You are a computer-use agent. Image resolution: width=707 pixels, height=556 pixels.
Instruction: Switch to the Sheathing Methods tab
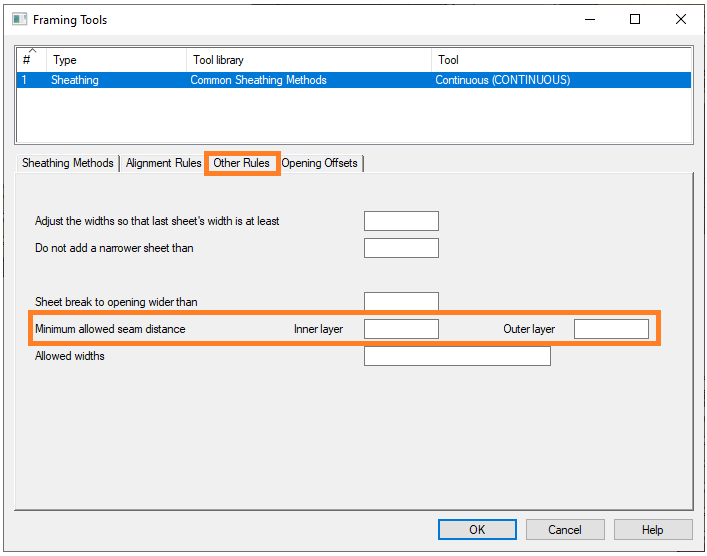pos(68,163)
